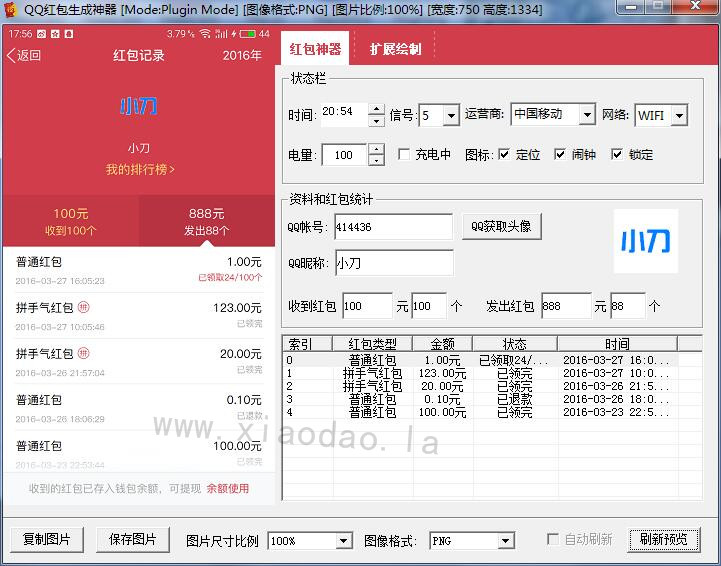Open the 图像格式 PNG dropdown
This screenshot has width=721, height=566.
(505, 541)
